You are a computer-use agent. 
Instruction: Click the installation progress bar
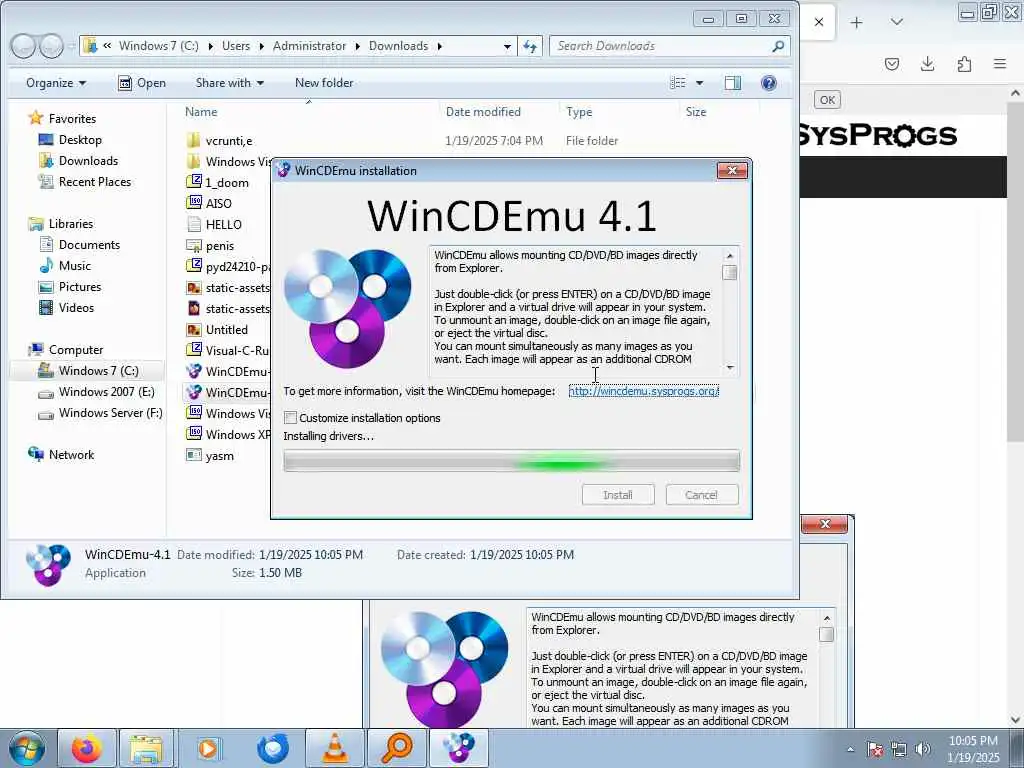pyautogui.click(x=511, y=461)
